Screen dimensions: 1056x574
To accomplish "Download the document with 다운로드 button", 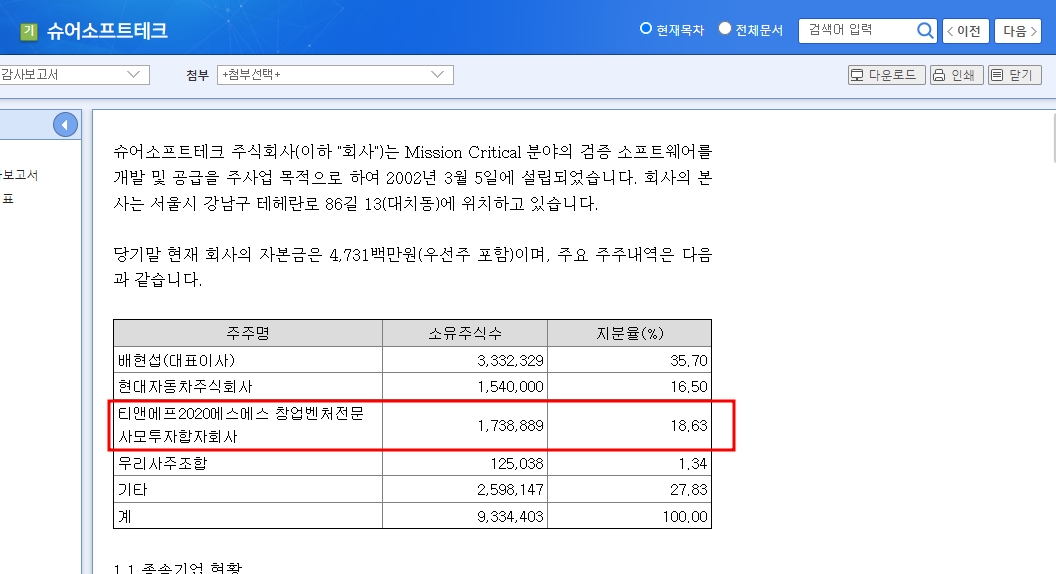I will 884,75.
